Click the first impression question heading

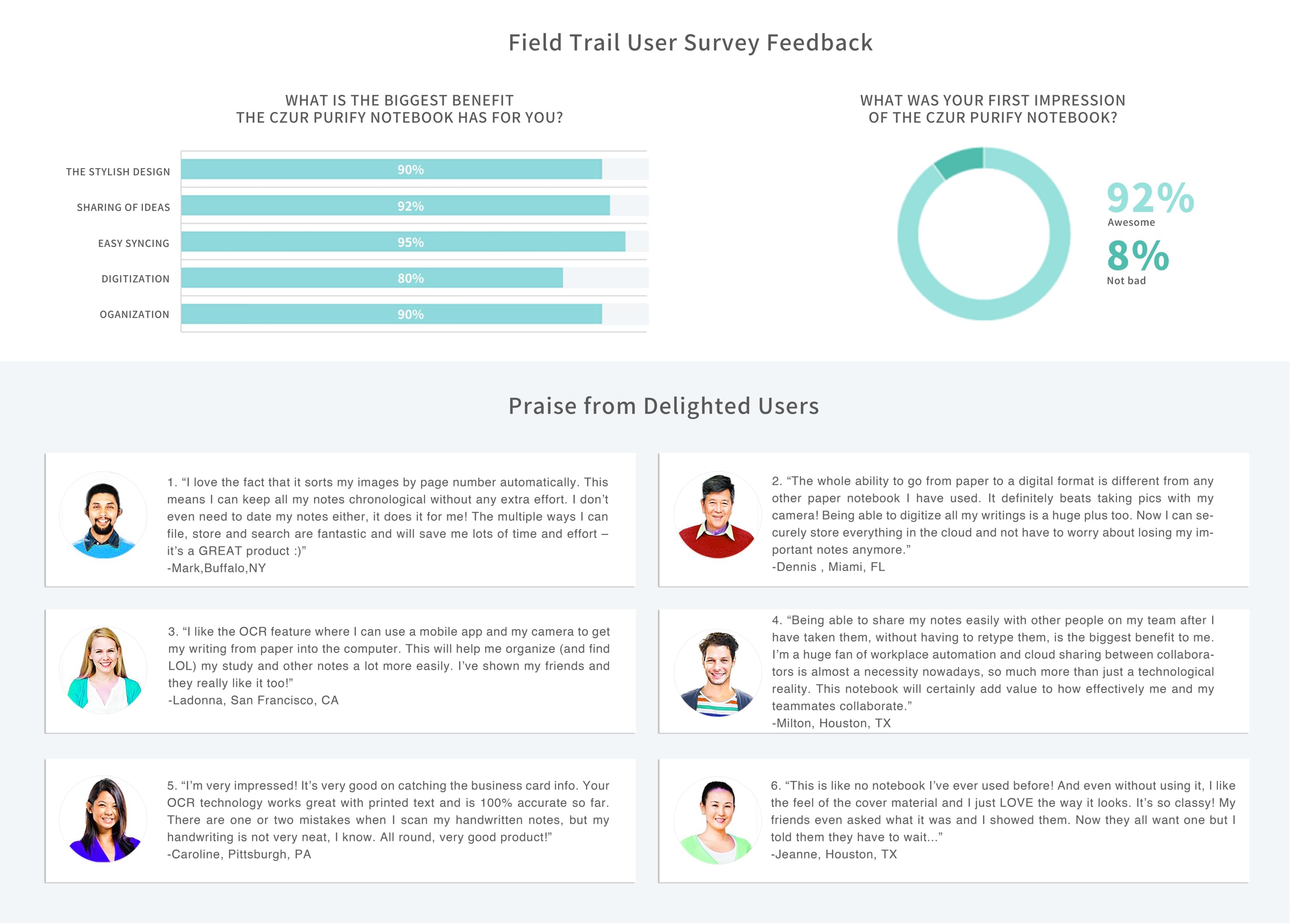tap(992, 109)
